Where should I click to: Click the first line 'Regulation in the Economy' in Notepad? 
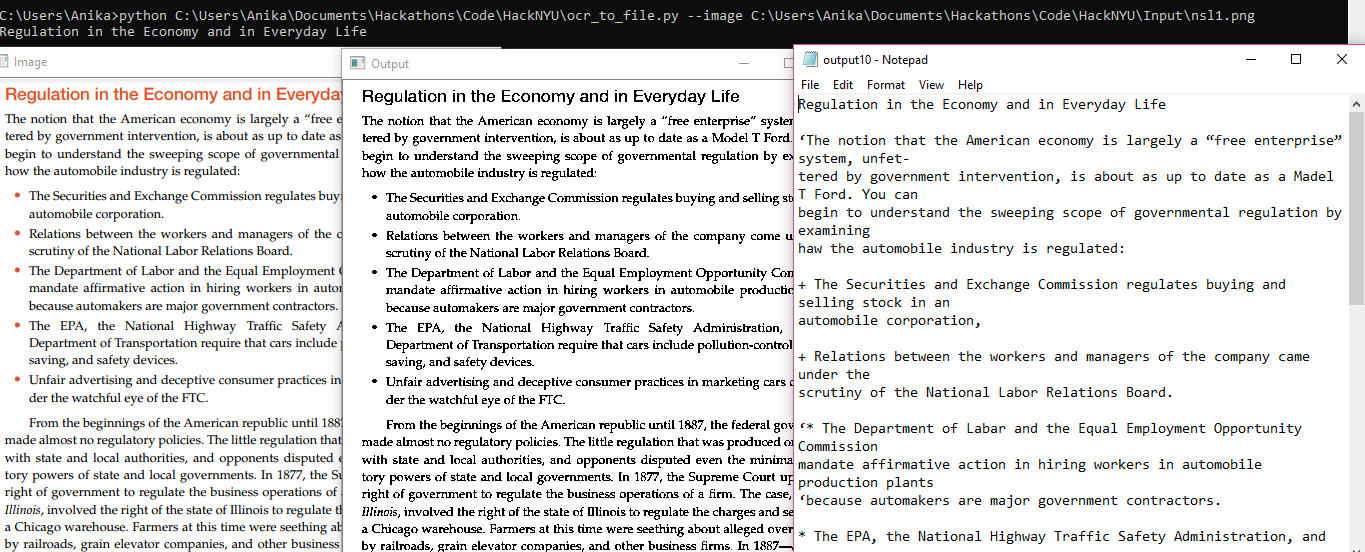[x=982, y=104]
